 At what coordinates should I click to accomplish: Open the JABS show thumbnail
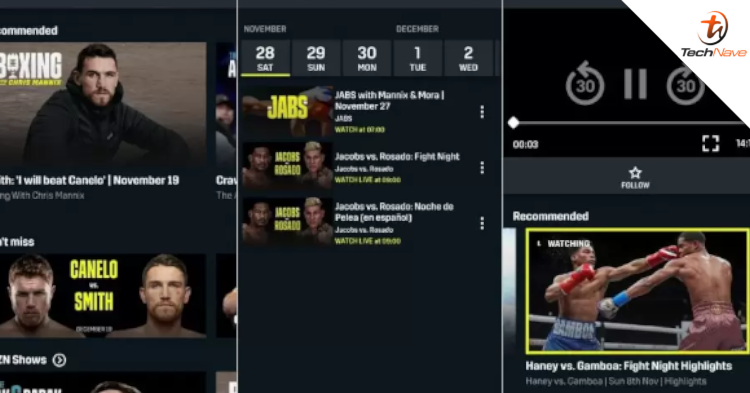pos(287,111)
